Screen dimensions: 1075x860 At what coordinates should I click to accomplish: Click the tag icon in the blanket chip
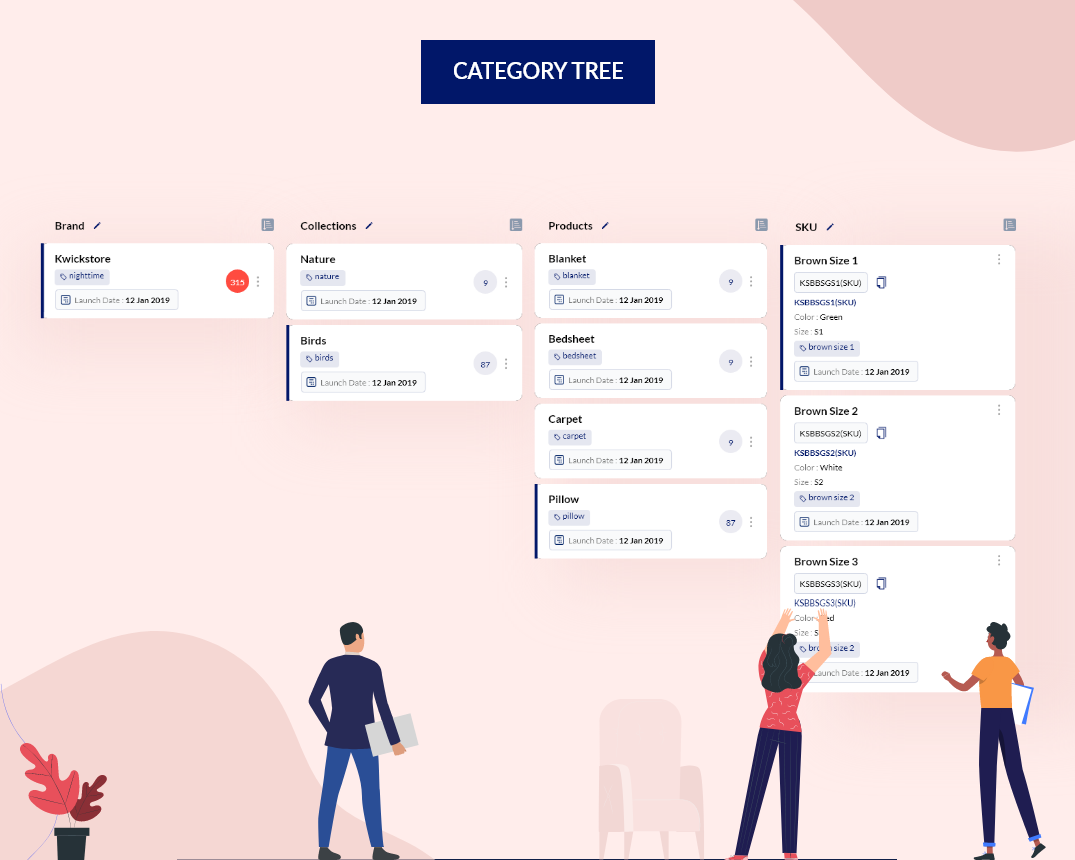tap(558, 276)
